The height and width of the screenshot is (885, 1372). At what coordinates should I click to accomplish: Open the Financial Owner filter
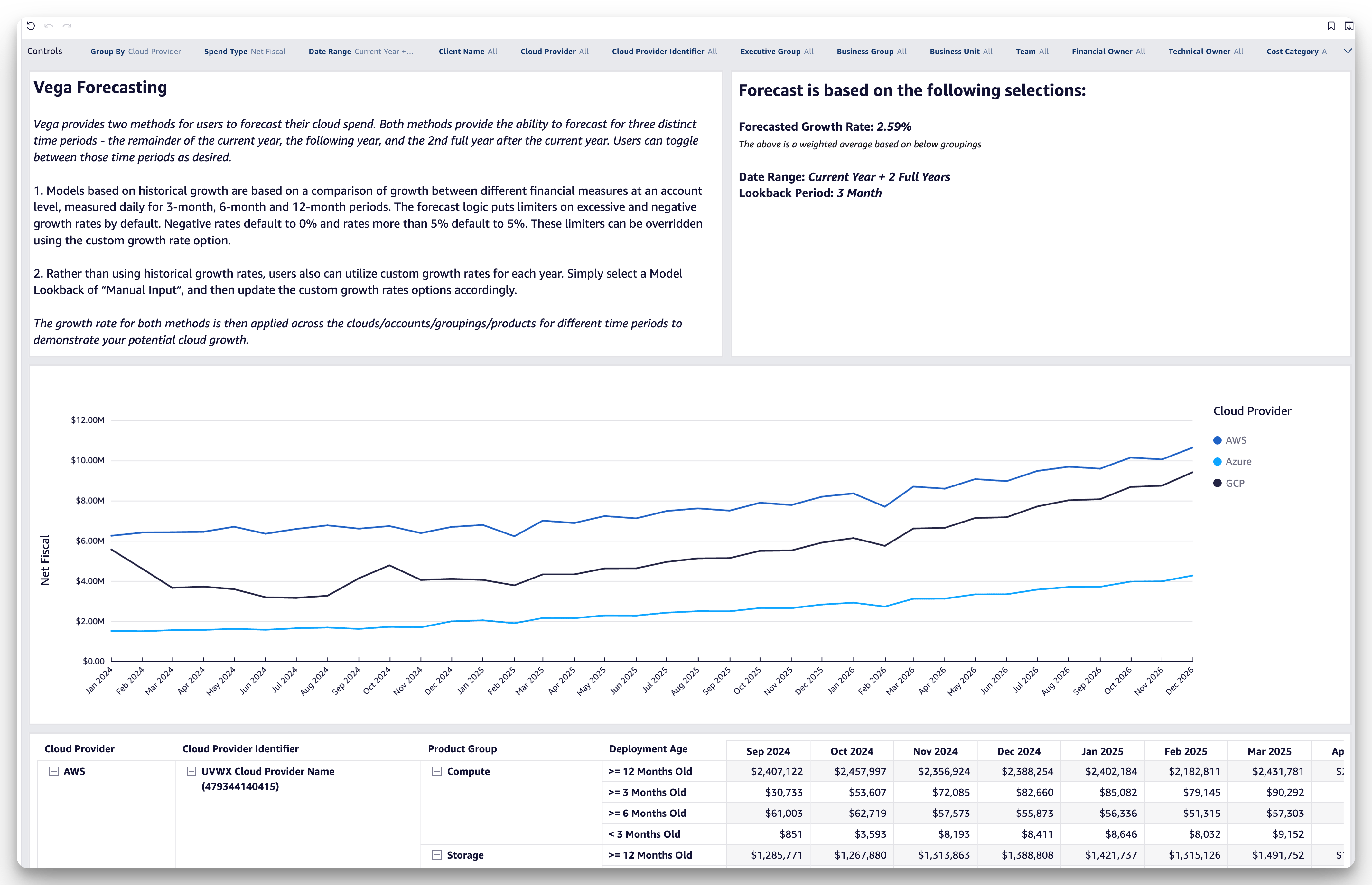(1108, 52)
